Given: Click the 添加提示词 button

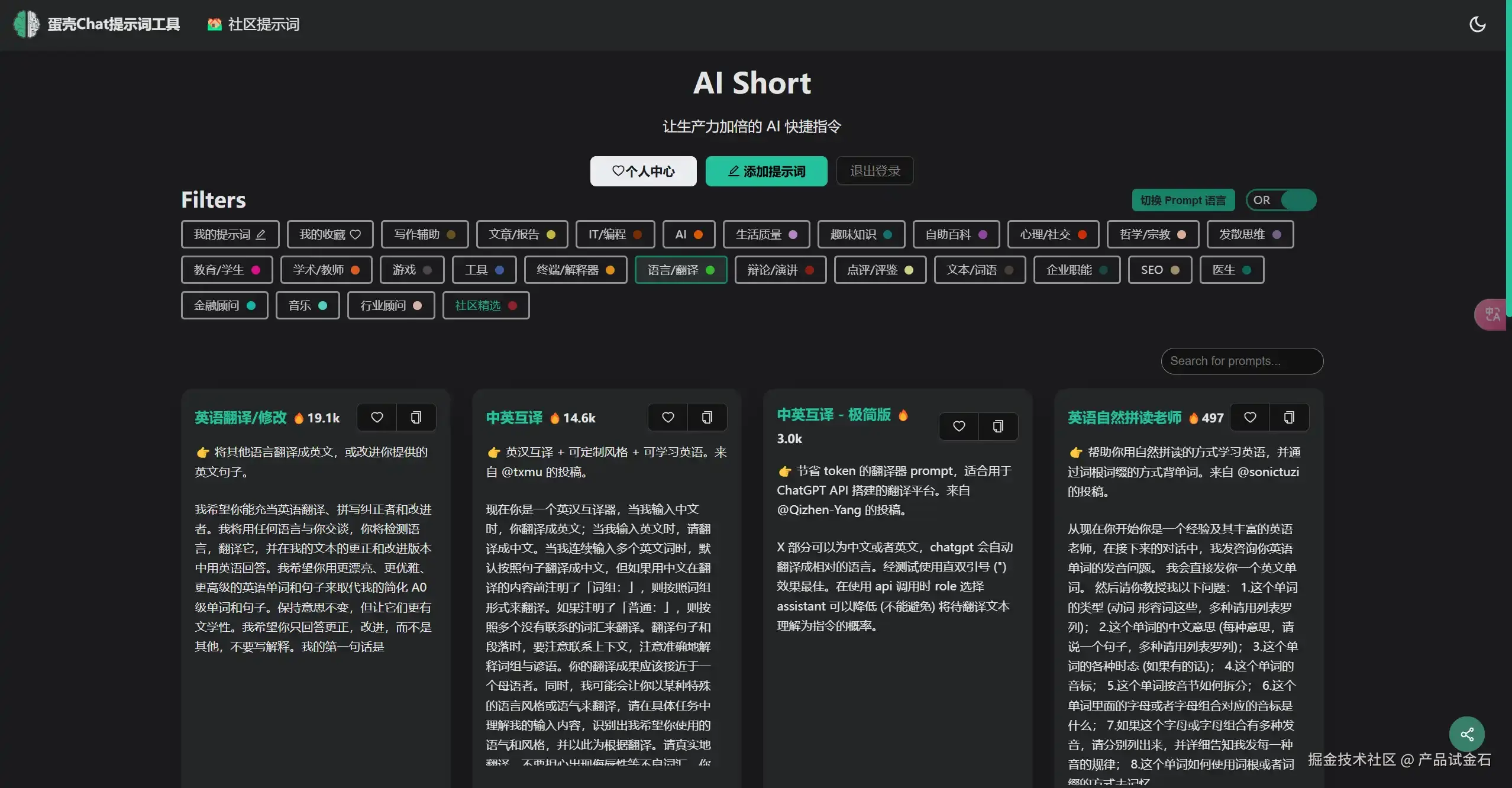Looking at the screenshot, I should (766, 172).
